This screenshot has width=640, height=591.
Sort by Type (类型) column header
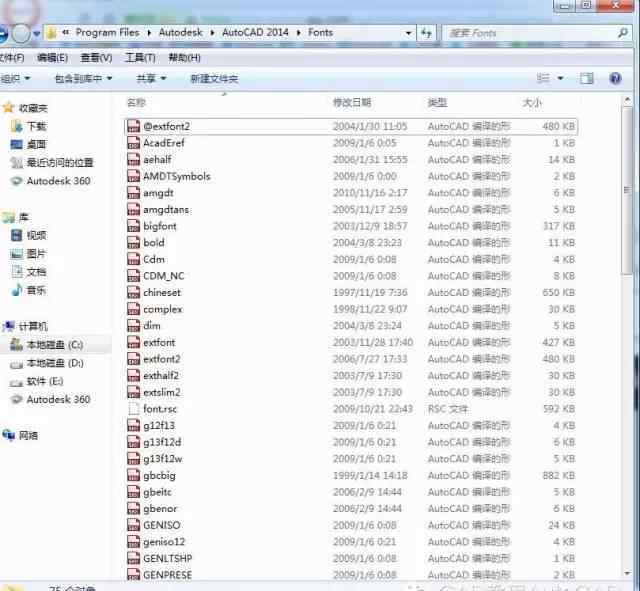tap(437, 102)
